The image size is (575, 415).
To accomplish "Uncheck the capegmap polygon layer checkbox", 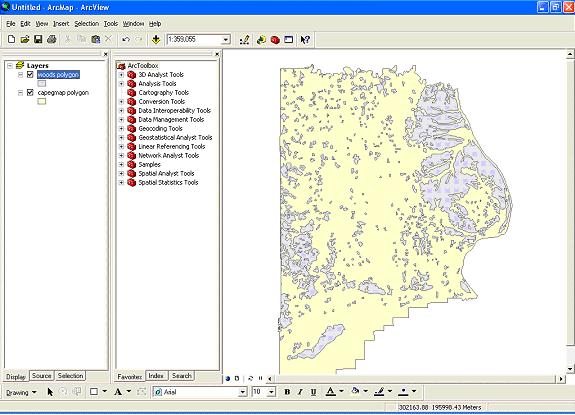I will (x=30, y=92).
